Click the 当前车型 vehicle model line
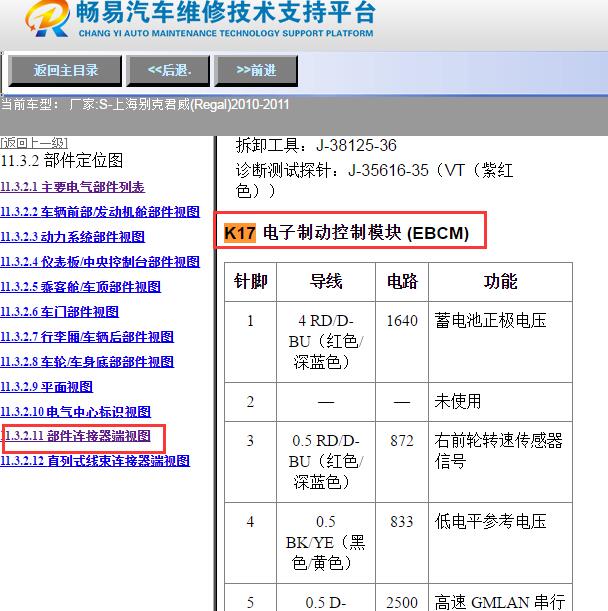Viewport: 608px width, 611px height. (x=145, y=104)
